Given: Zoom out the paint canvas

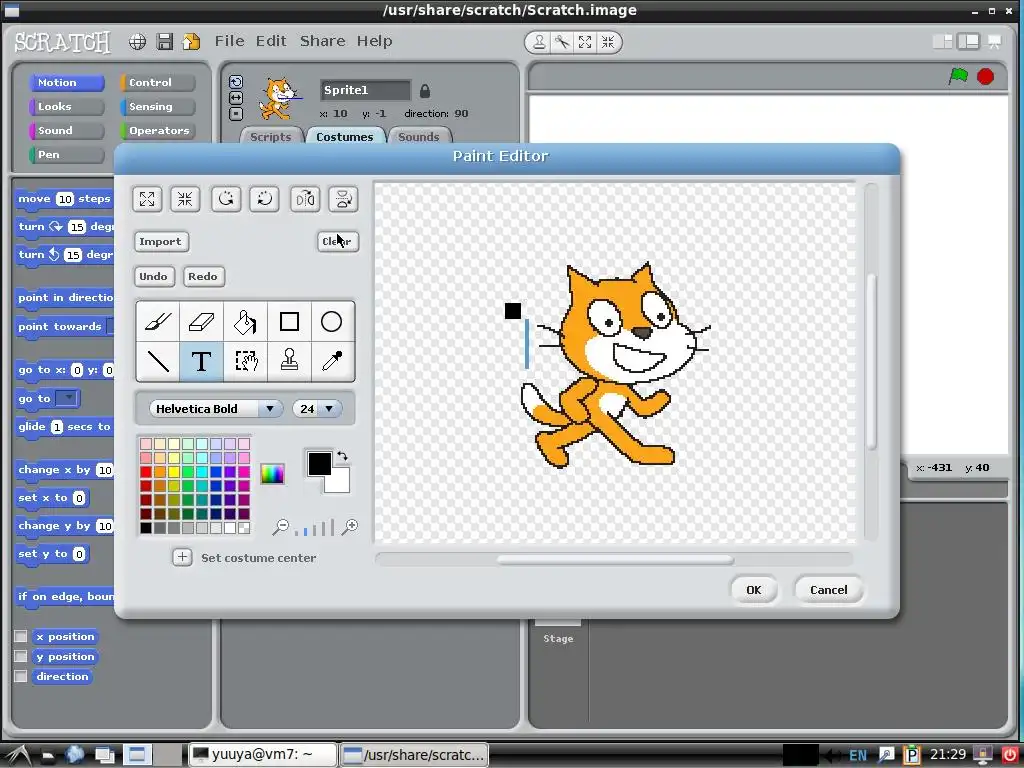Looking at the screenshot, I should click(x=281, y=527).
